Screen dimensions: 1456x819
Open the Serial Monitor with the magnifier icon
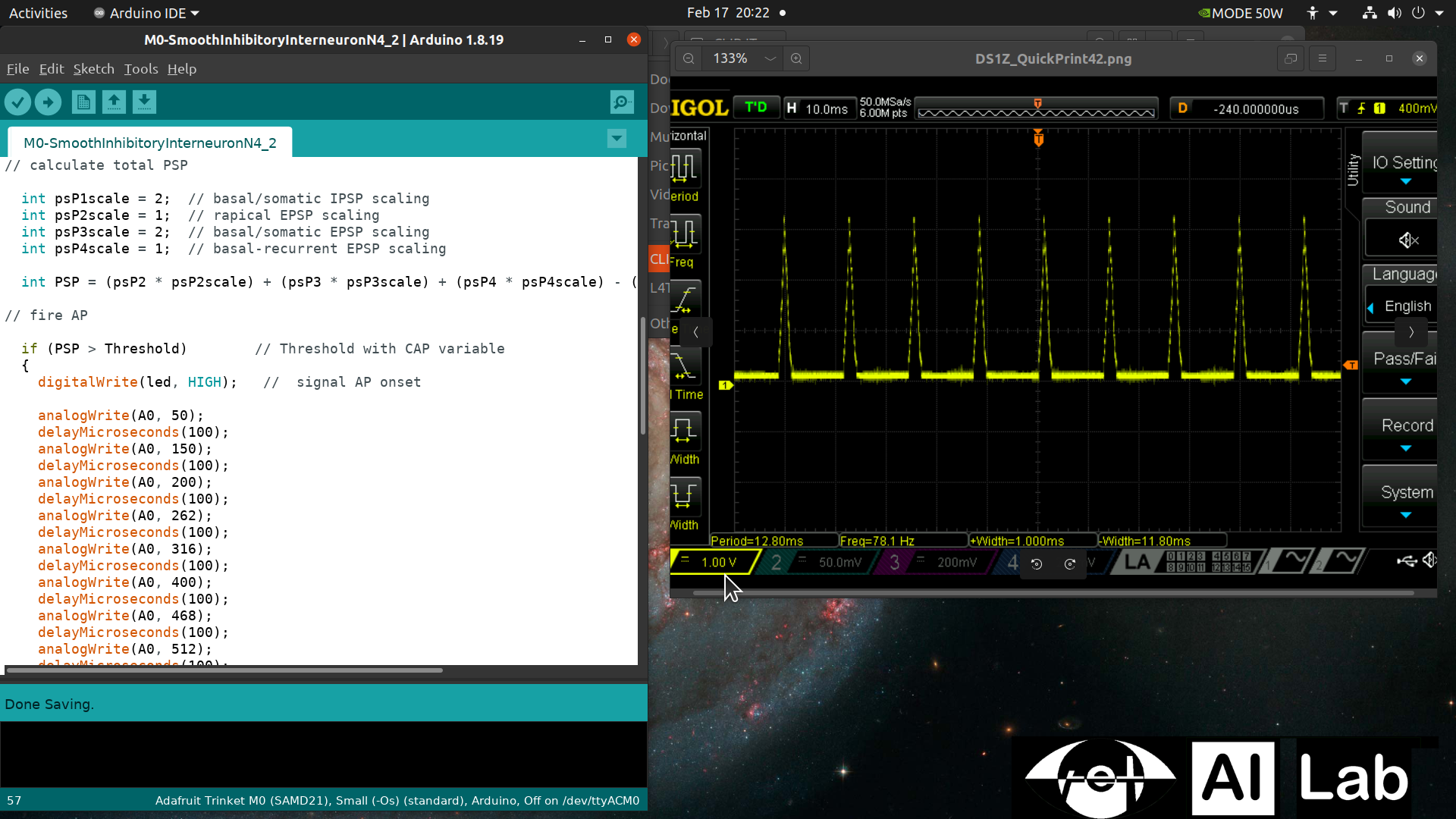[x=621, y=102]
